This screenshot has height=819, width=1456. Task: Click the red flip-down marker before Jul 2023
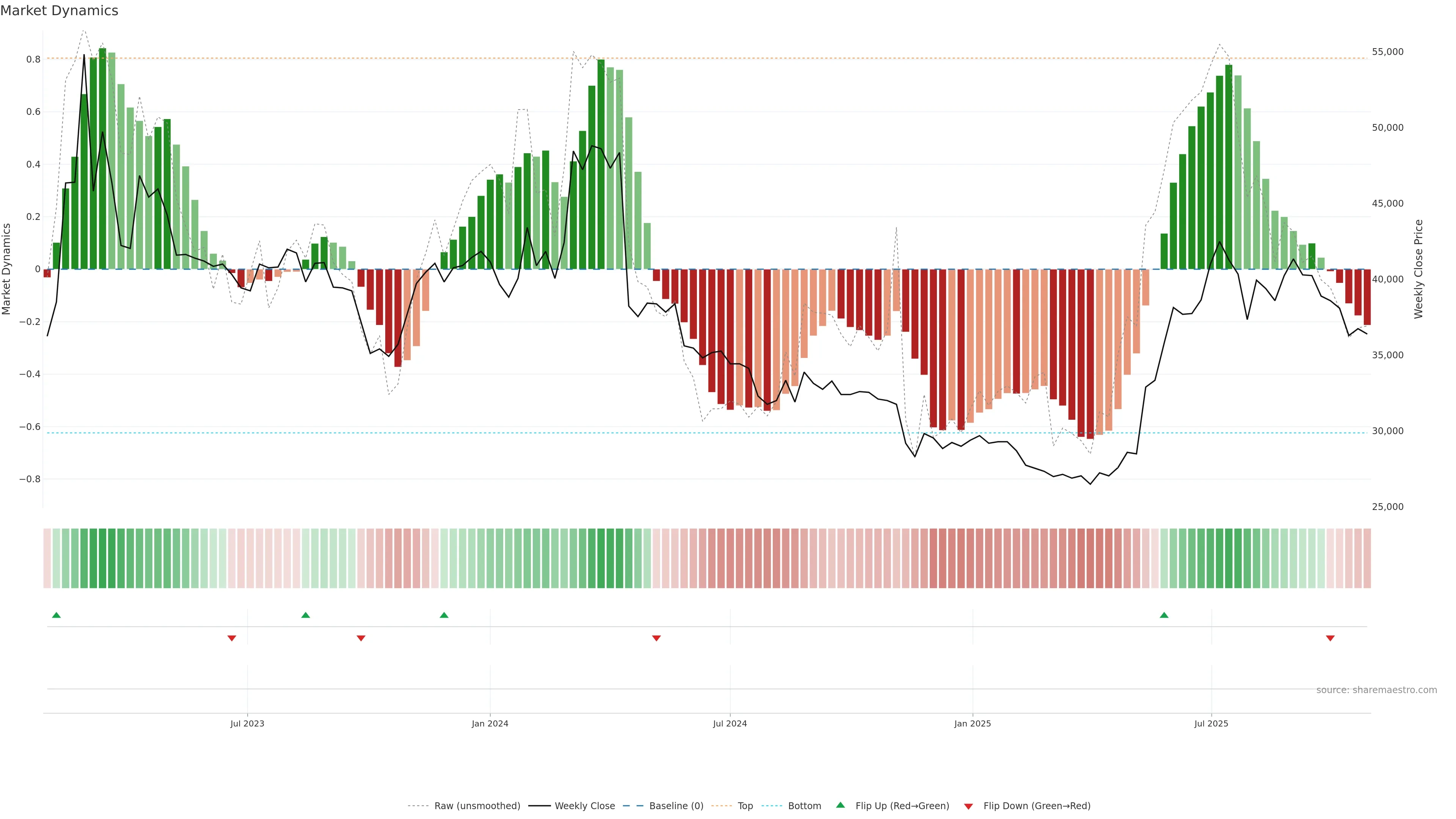click(232, 638)
